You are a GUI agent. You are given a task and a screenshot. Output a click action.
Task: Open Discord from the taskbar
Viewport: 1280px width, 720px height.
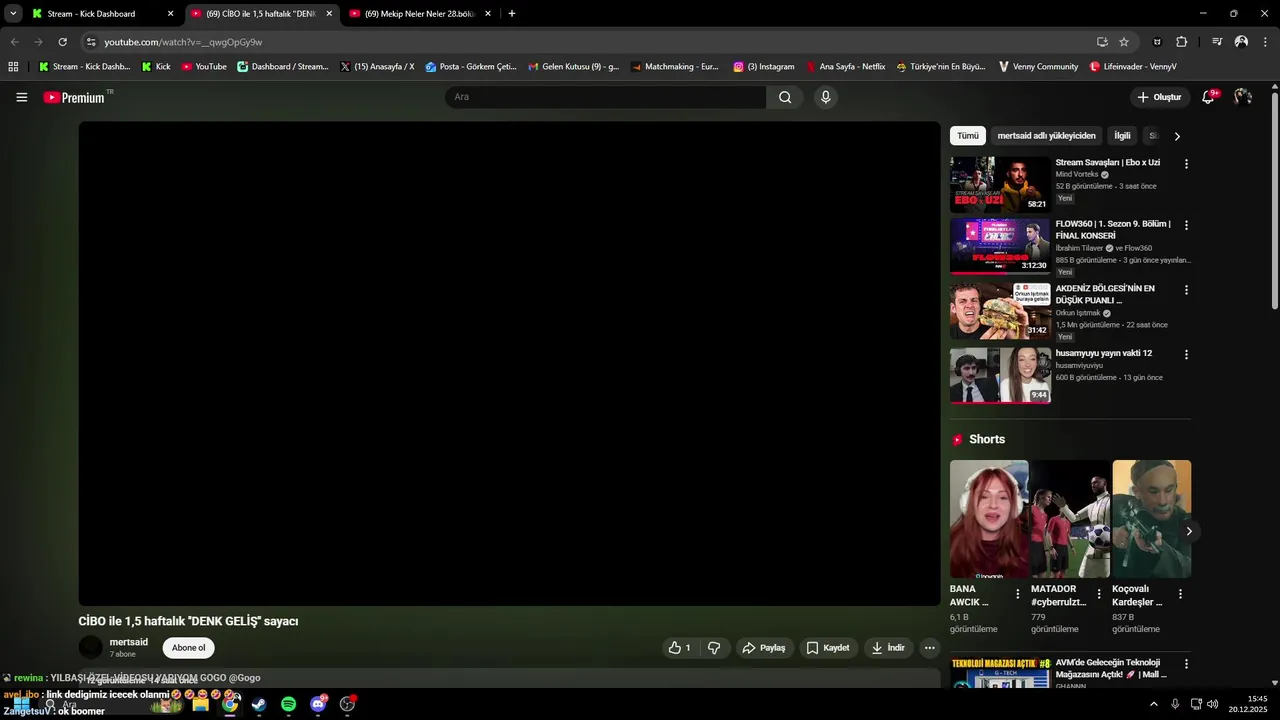319,704
